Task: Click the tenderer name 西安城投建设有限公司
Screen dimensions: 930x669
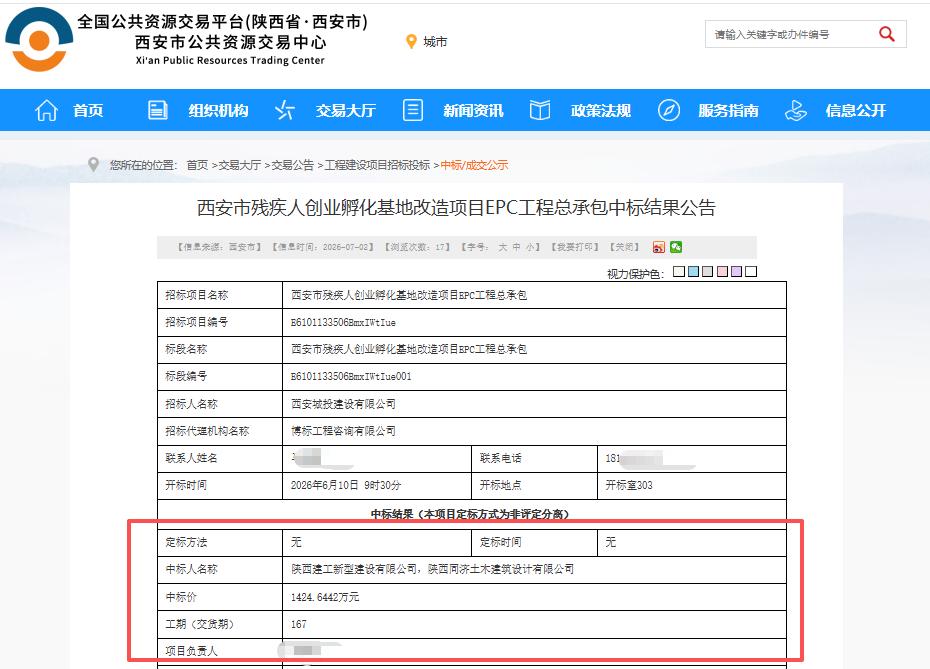Action: coord(343,403)
